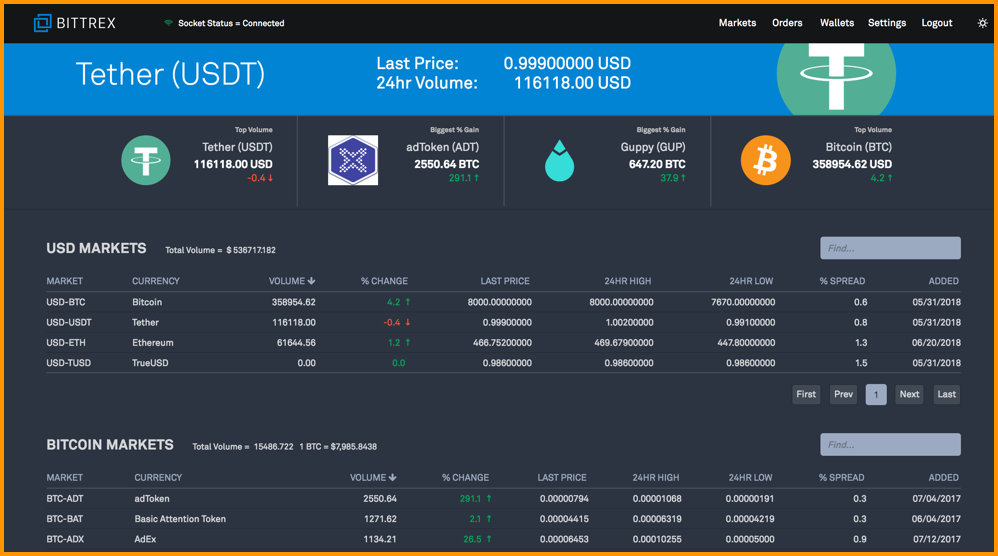Click Basic Attention Token currency name
This screenshot has width=998, height=556.
(180, 519)
